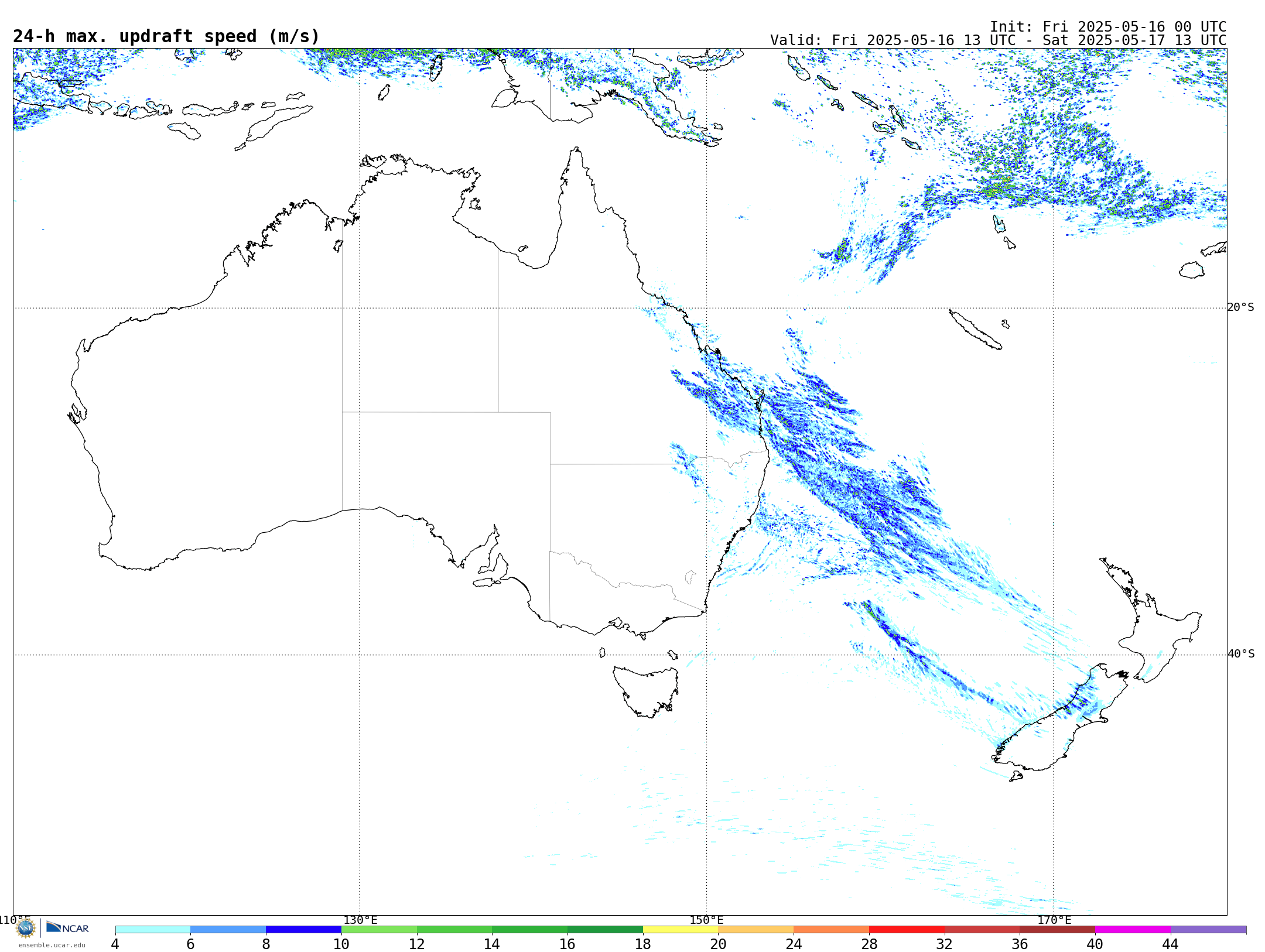Click the colorbar tick label 44
Screen dimensions: 1265x952
[x=1171, y=944]
